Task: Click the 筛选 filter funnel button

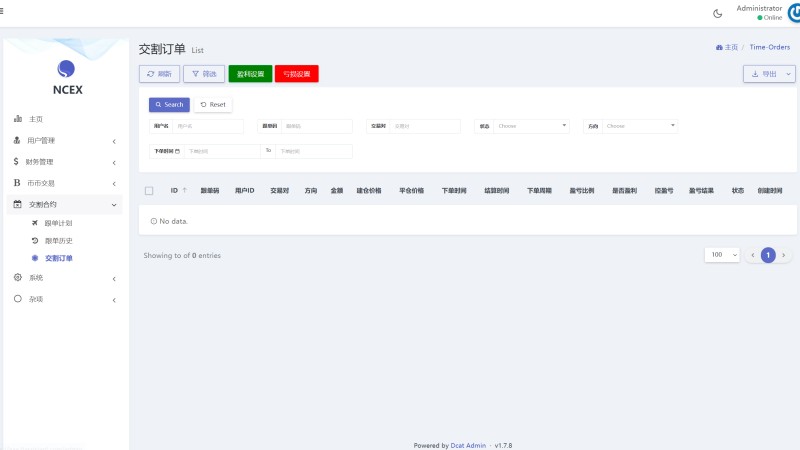Action: (204, 74)
